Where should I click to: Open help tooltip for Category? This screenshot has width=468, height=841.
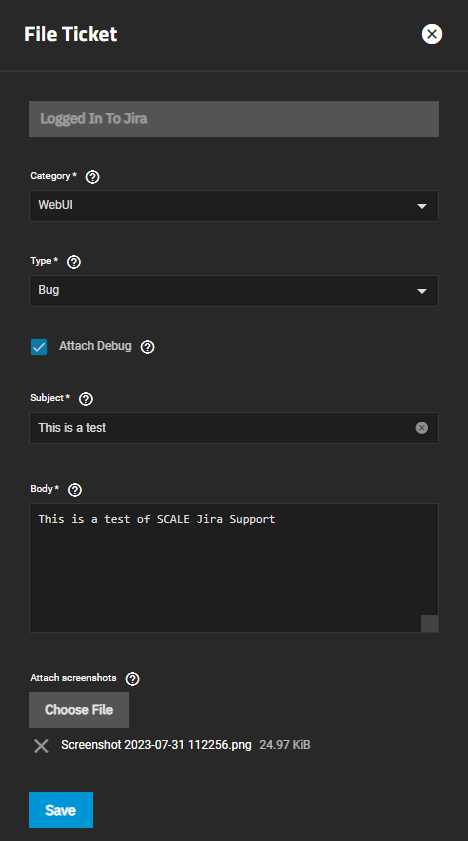[92, 176]
